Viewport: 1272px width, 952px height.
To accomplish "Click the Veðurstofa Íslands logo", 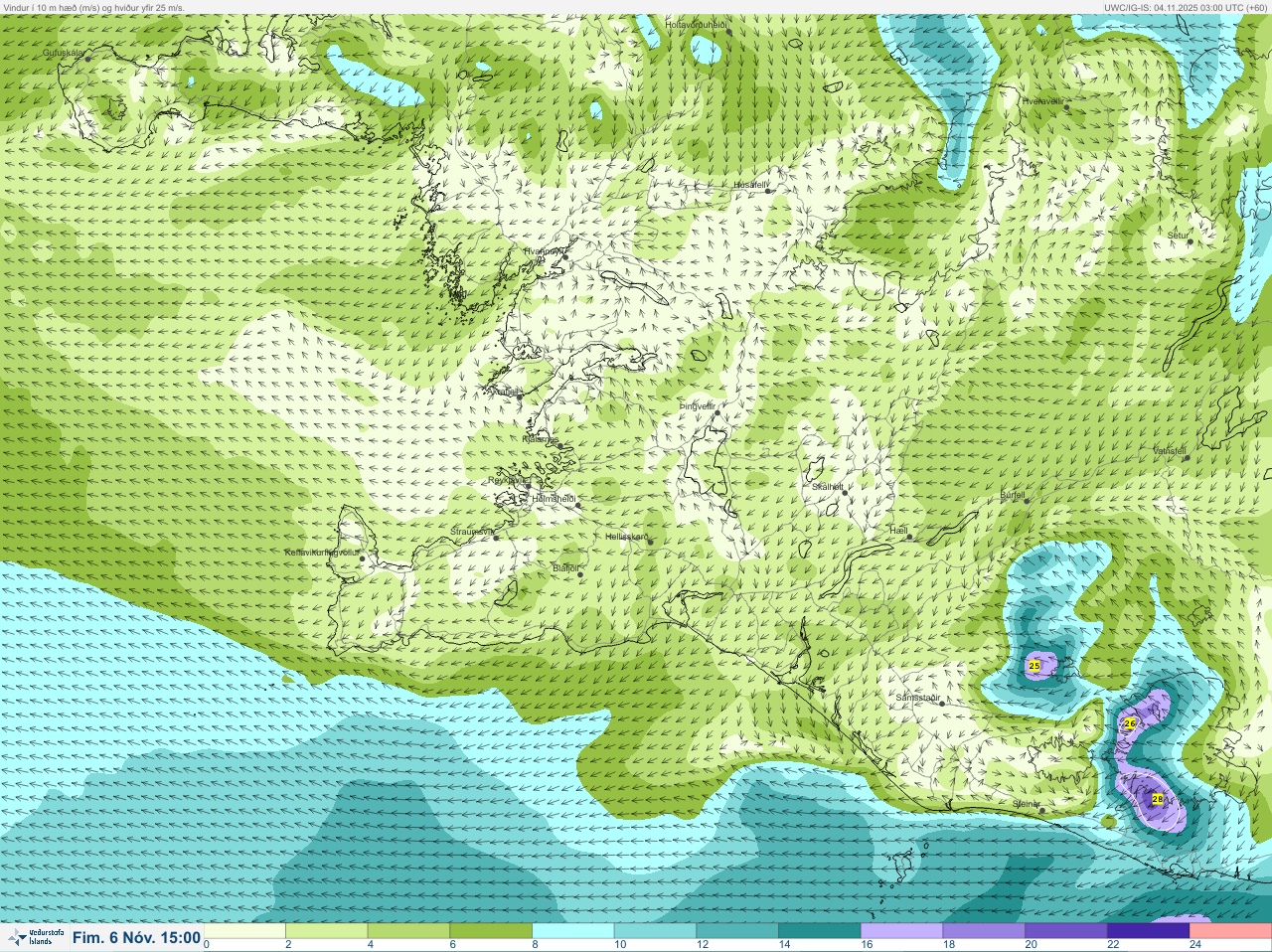I will (34, 937).
